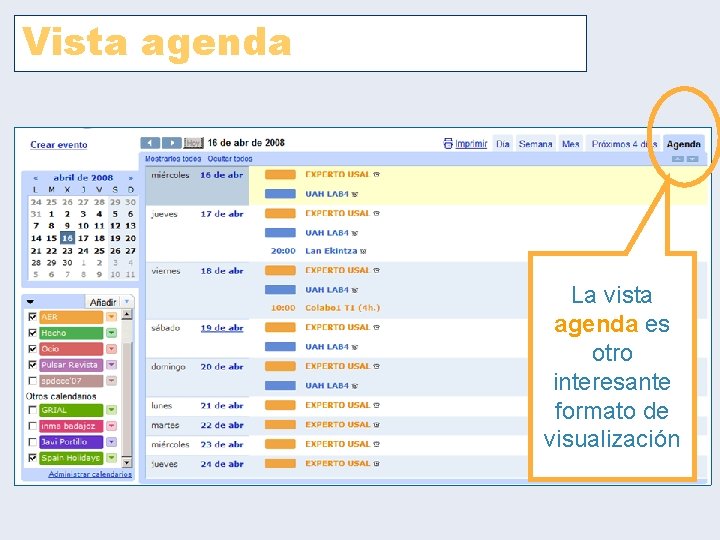
Task: Click reminder icon on 21 de abr EXPERTO USAL
Action: 377,405
